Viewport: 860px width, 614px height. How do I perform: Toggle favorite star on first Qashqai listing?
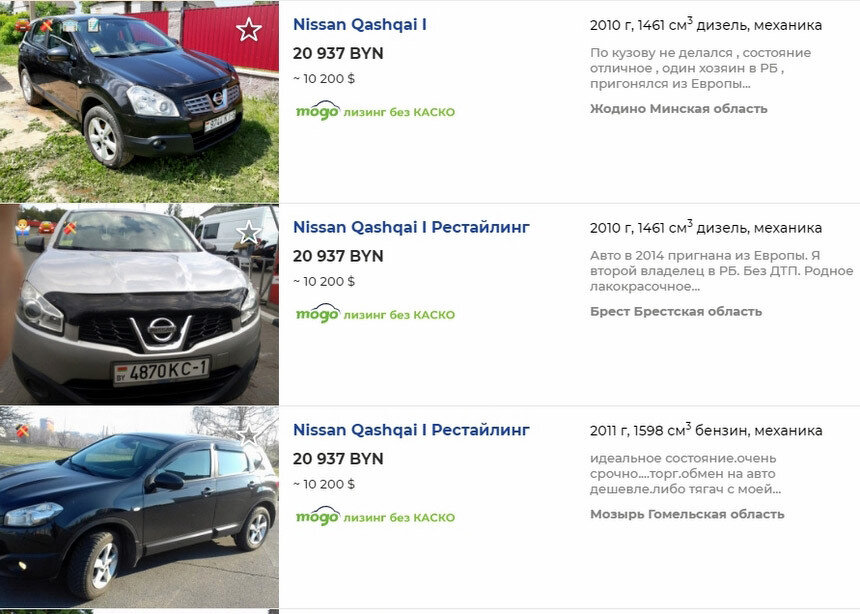(x=248, y=30)
